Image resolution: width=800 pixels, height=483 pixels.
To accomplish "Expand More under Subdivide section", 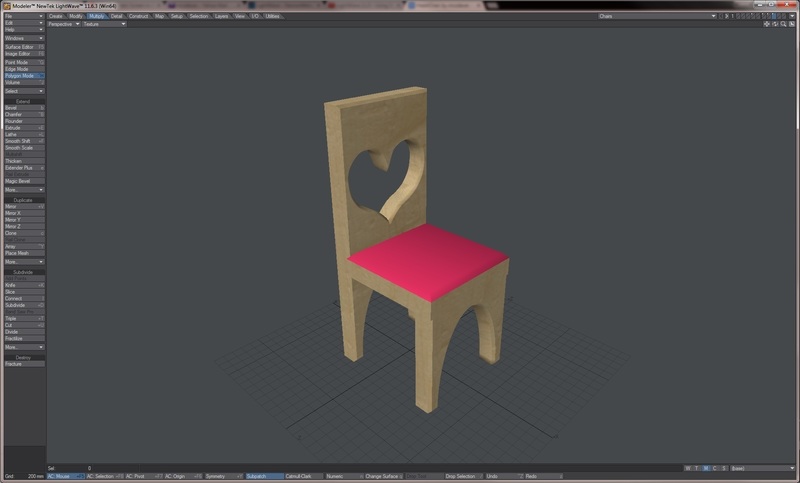I will click(x=24, y=347).
